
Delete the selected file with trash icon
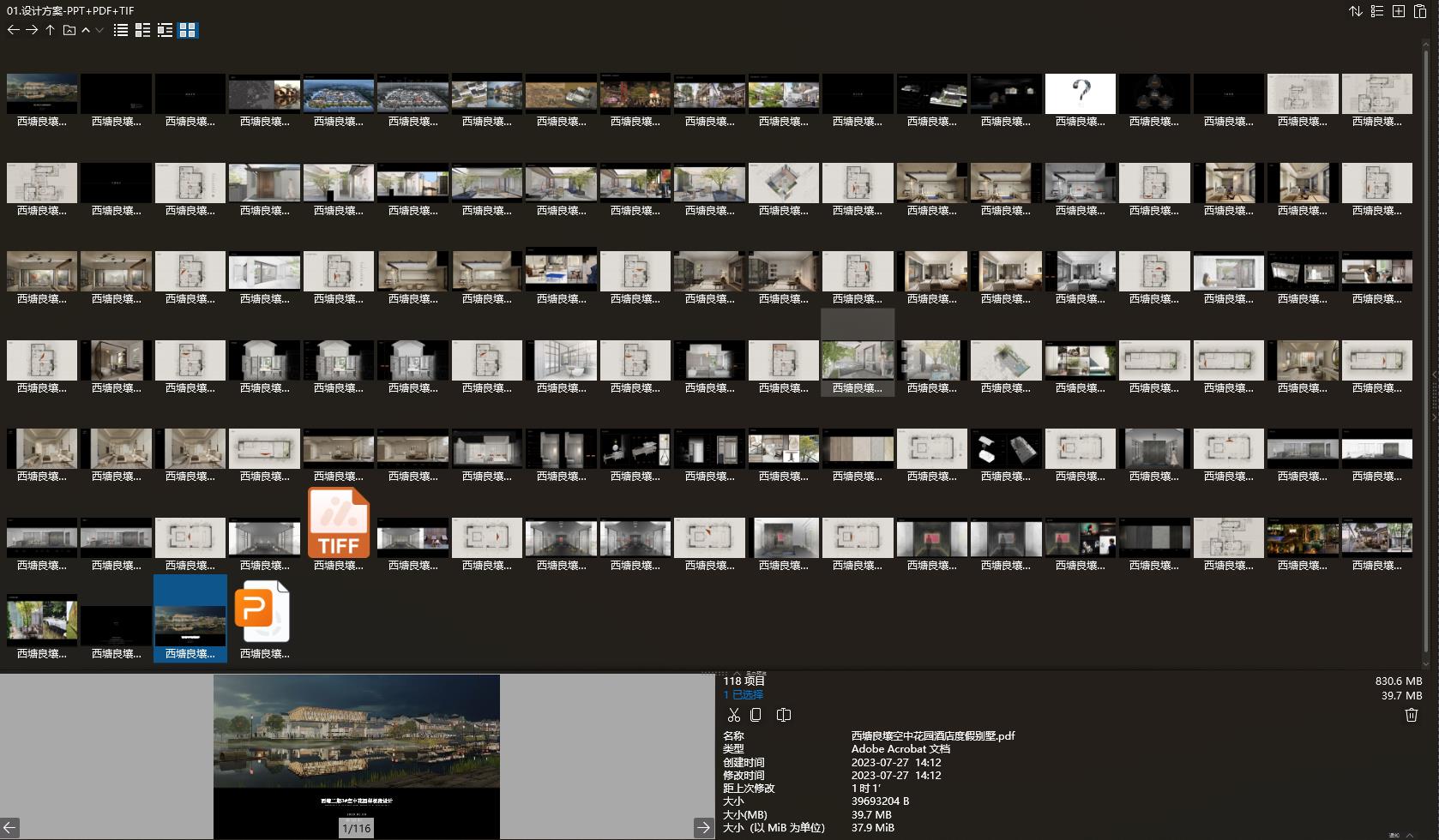point(1412,715)
